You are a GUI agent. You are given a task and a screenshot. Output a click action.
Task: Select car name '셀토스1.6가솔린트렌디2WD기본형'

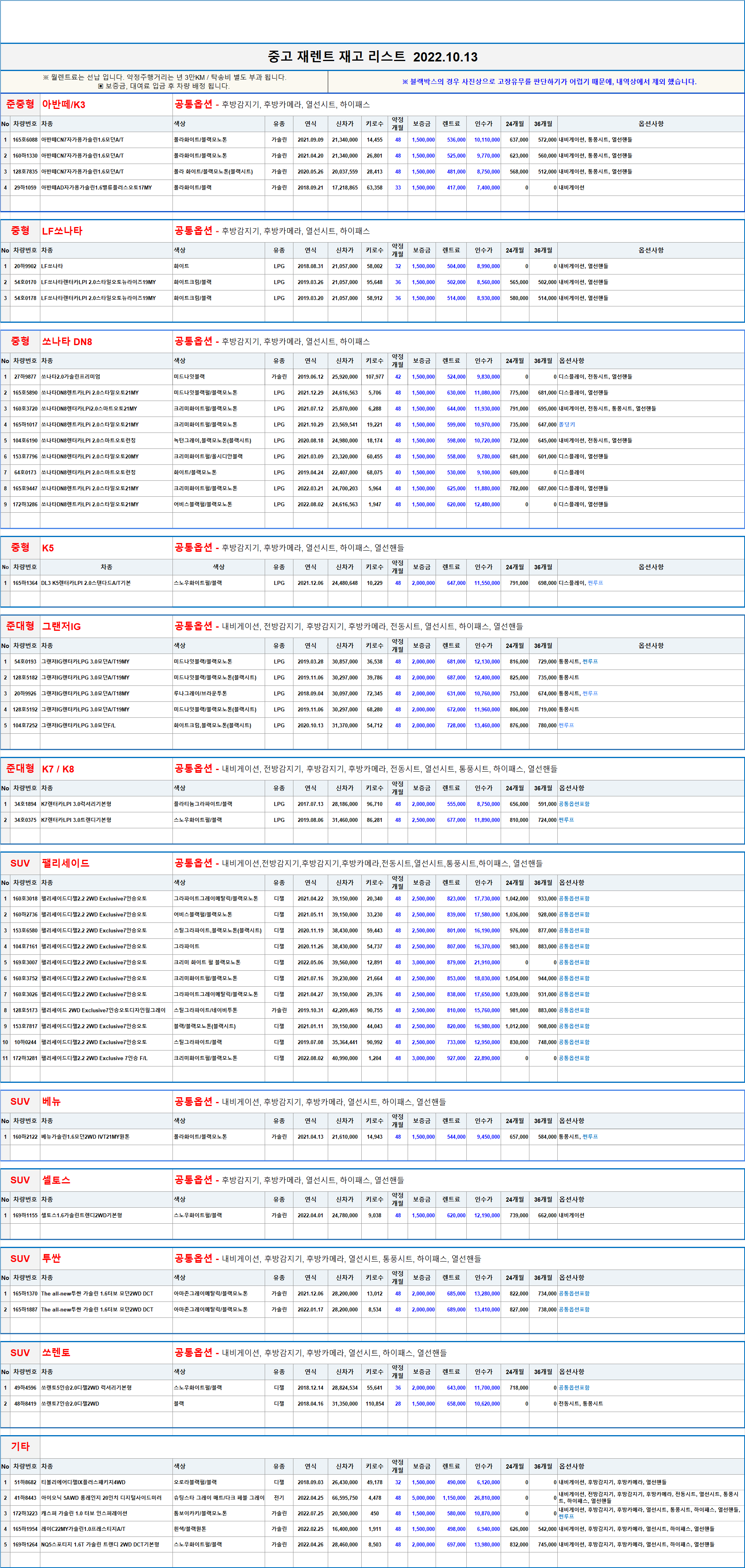point(81,1216)
